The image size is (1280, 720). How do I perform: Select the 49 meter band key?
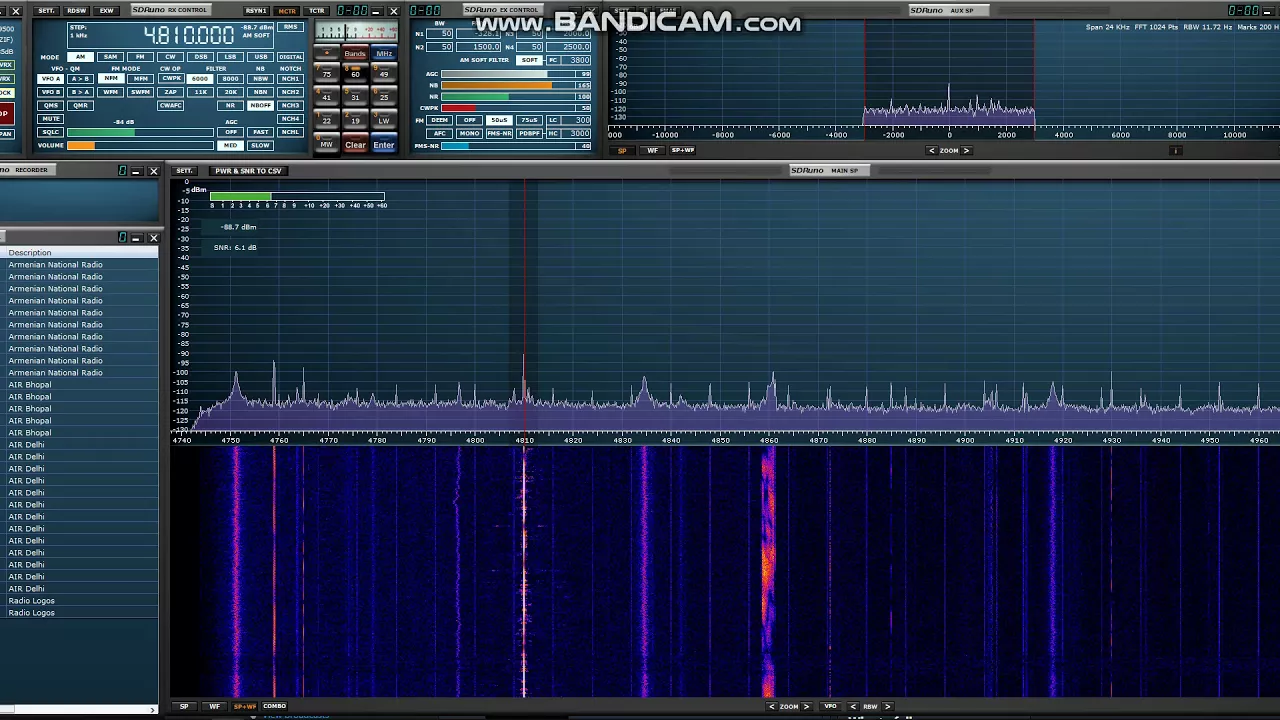tap(384, 73)
